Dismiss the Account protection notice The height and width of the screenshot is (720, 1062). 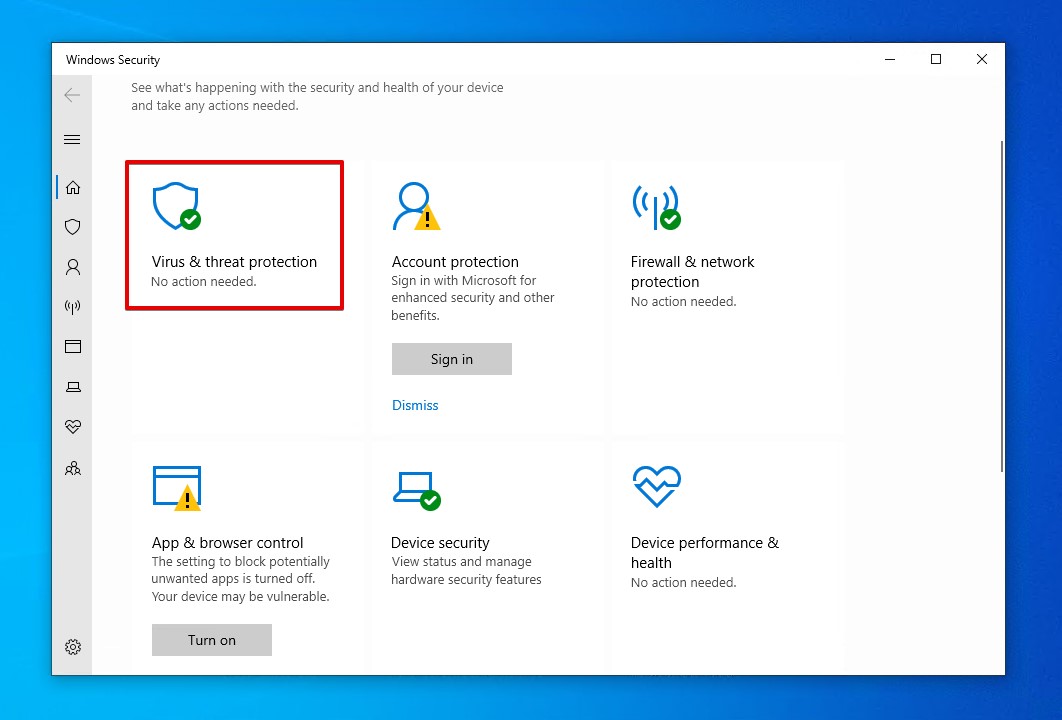pyautogui.click(x=415, y=405)
